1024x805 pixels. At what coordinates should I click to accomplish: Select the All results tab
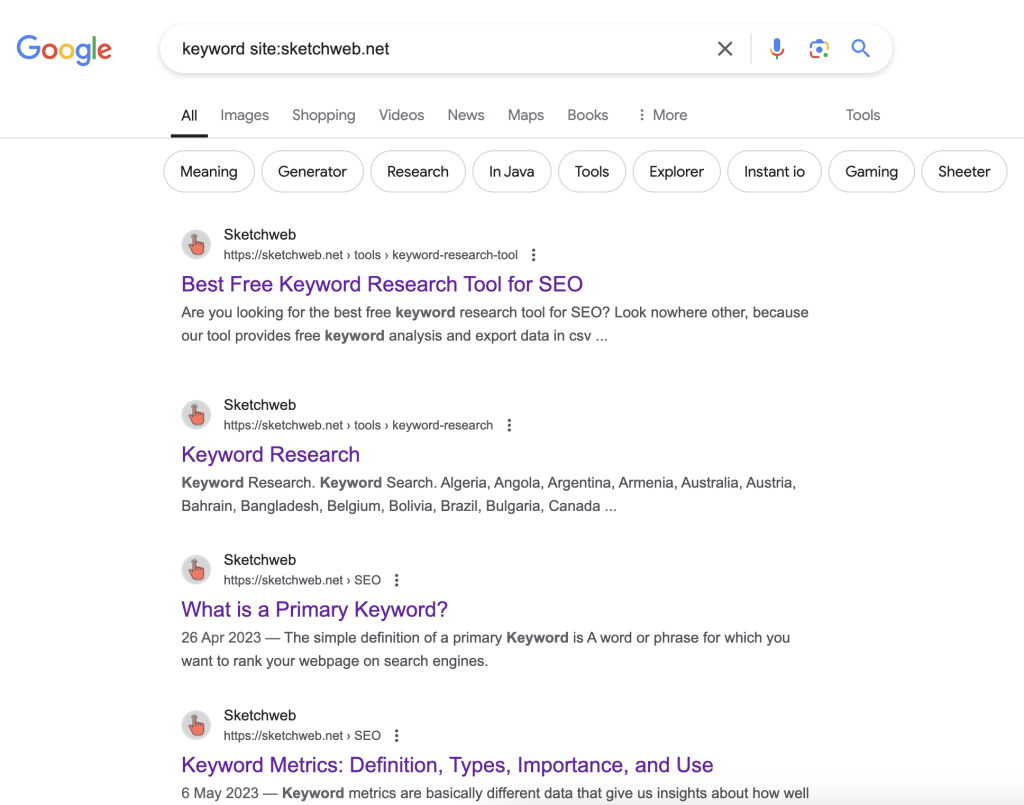[189, 116]
